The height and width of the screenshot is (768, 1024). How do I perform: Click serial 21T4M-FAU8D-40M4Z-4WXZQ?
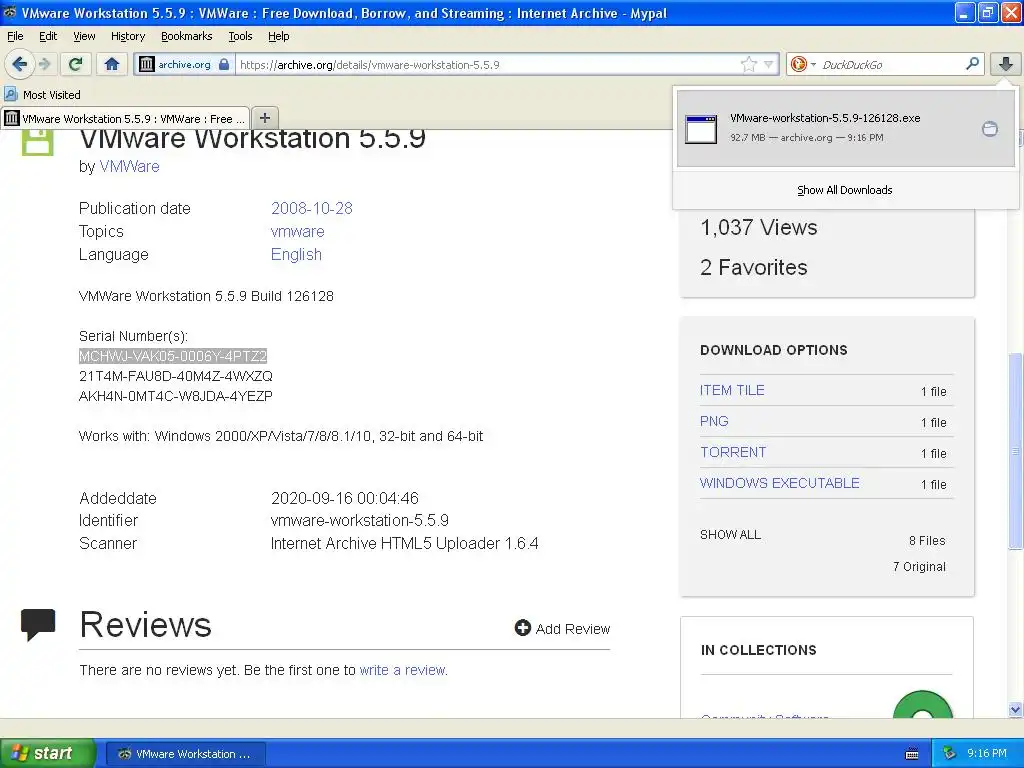[176, 376]
